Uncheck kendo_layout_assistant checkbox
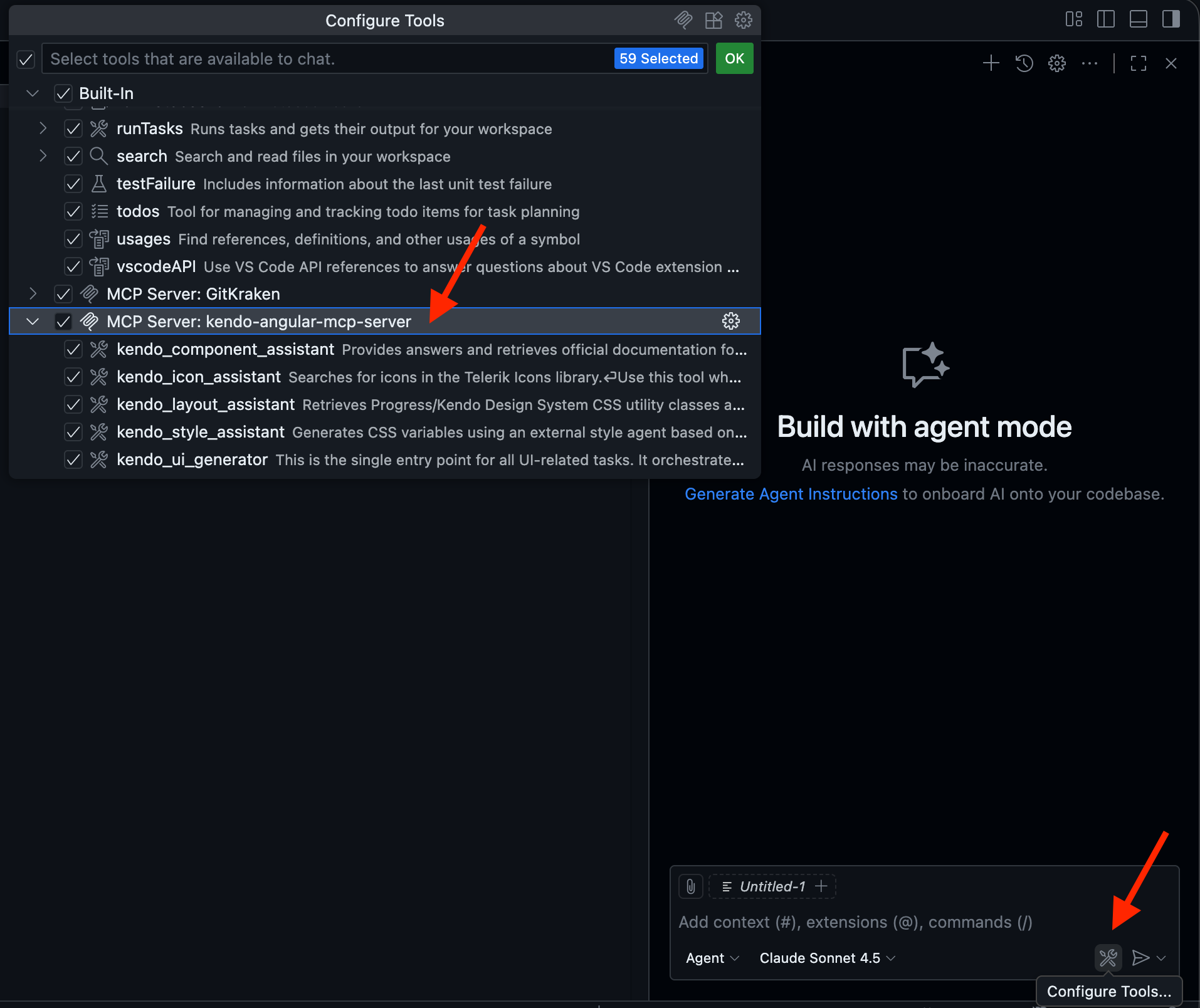This screenshot has width=1200, height=1008. (73, 404)
